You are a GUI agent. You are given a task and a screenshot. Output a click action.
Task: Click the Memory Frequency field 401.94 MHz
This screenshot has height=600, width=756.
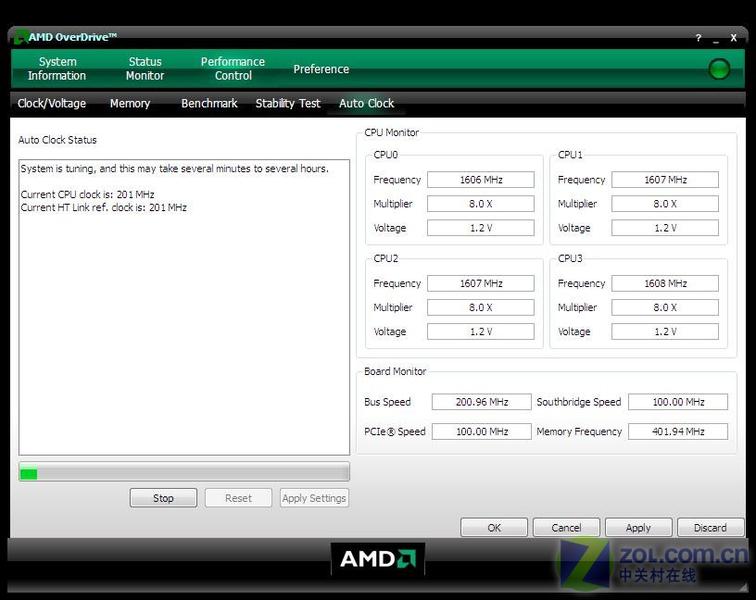[678, 431]
